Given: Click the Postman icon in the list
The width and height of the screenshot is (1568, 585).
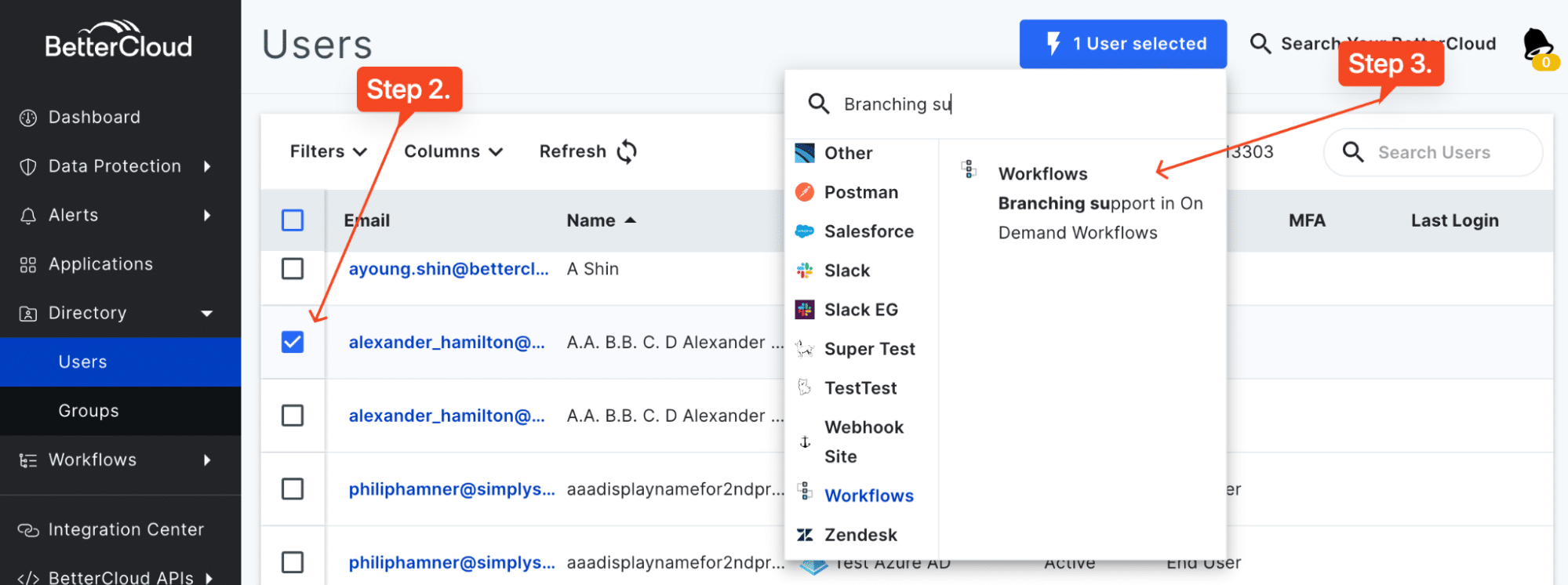Looking at the screenshot, I should click(x=805, y=192).
